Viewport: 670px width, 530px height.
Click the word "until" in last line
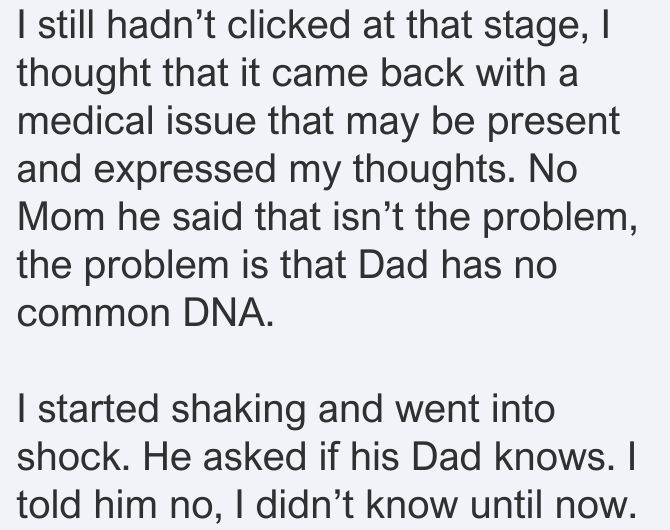506,504
